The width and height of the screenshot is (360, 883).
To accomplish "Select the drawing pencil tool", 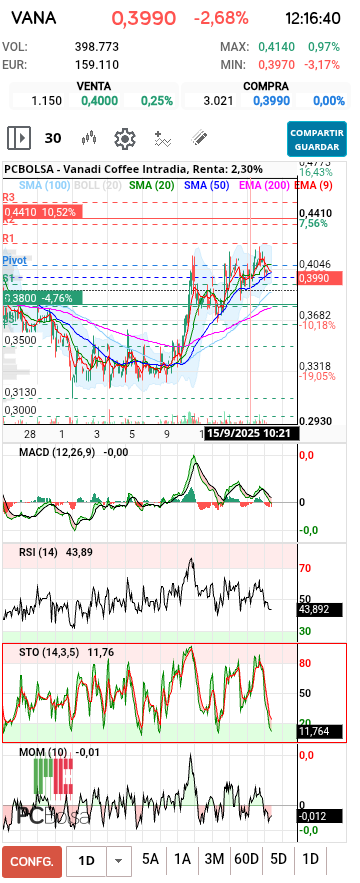I will 199,138.
